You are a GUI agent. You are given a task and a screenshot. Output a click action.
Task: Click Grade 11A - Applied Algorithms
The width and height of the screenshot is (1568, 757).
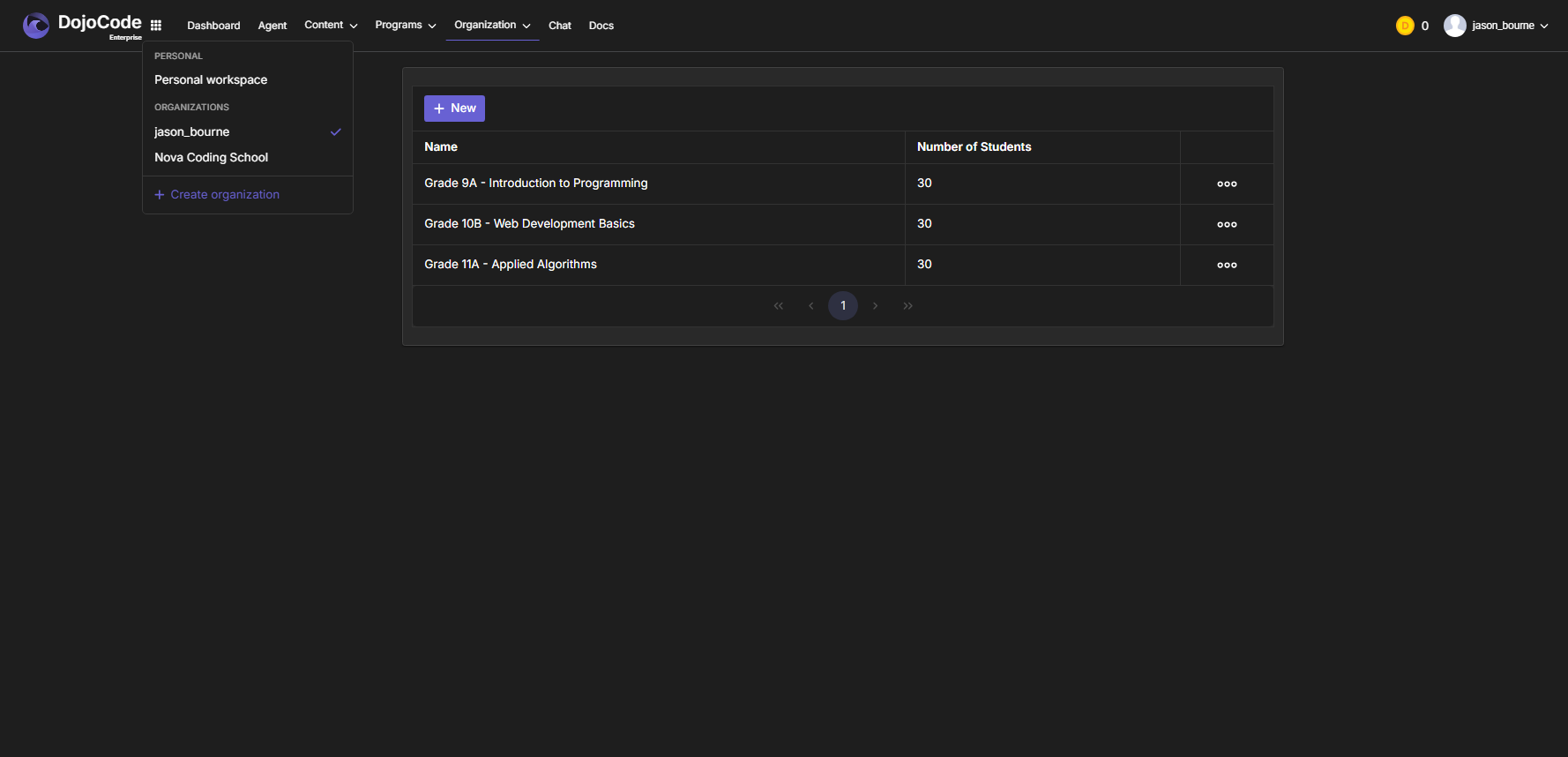point(511,264)
